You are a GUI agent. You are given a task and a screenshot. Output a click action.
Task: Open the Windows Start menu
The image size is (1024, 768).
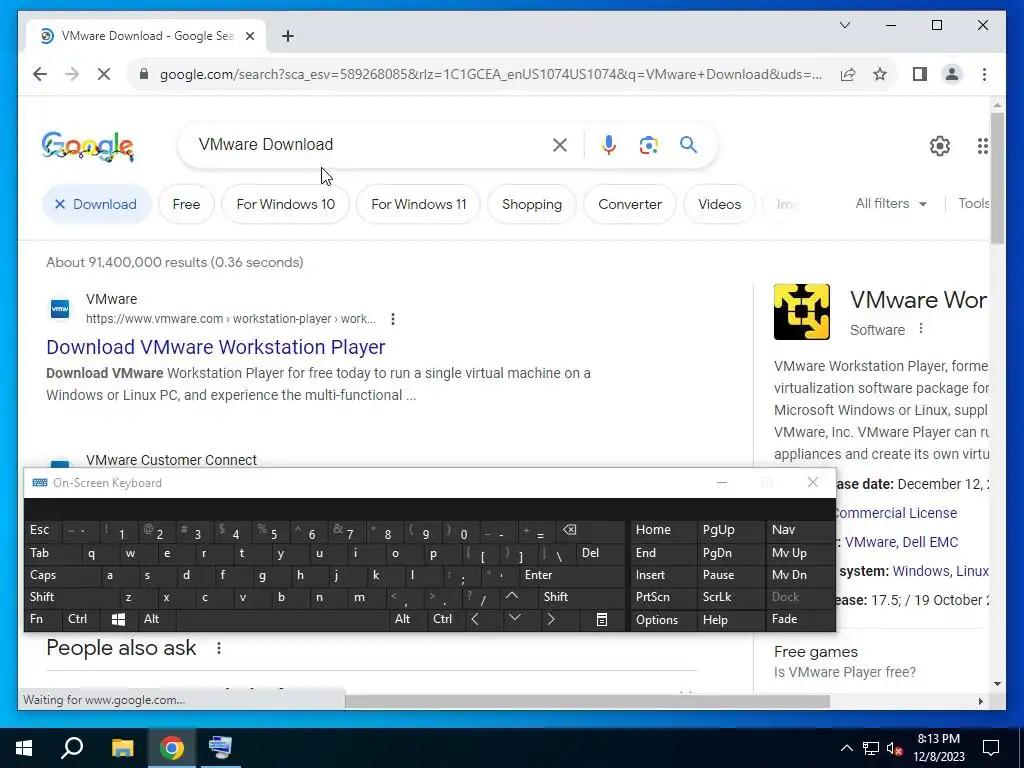coord(24,748)
